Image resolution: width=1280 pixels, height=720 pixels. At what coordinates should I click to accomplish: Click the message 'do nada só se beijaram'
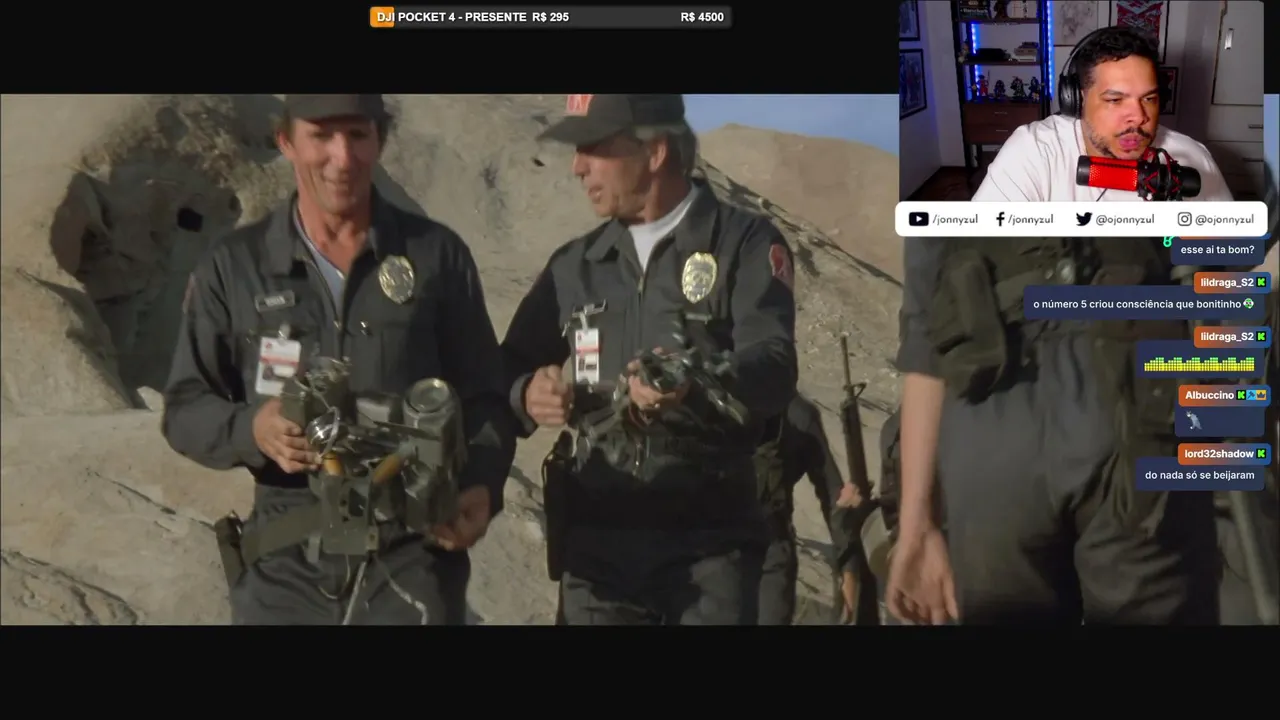tap(1200, 475)
